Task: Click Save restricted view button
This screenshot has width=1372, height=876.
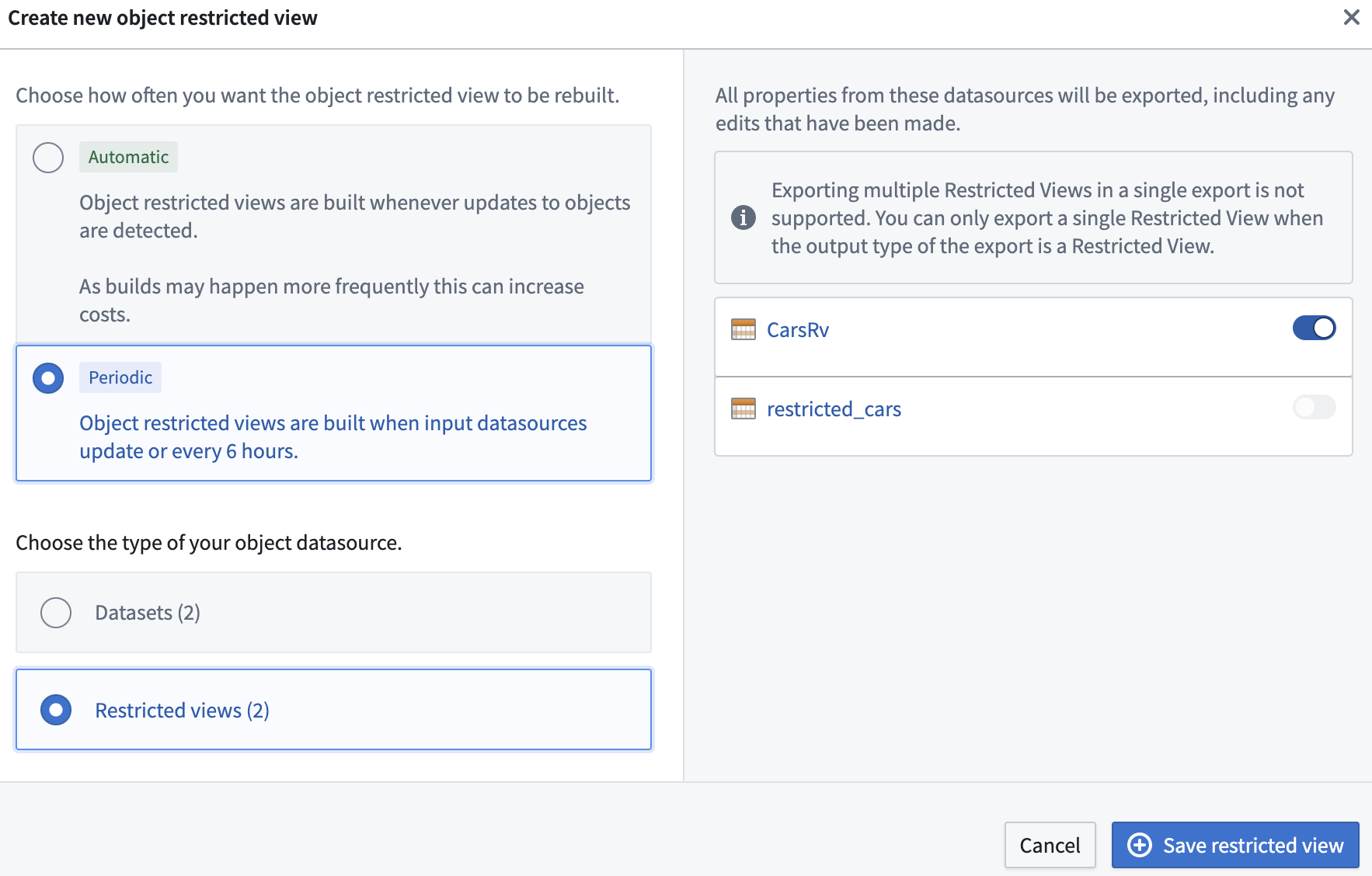Action: 1235,845
